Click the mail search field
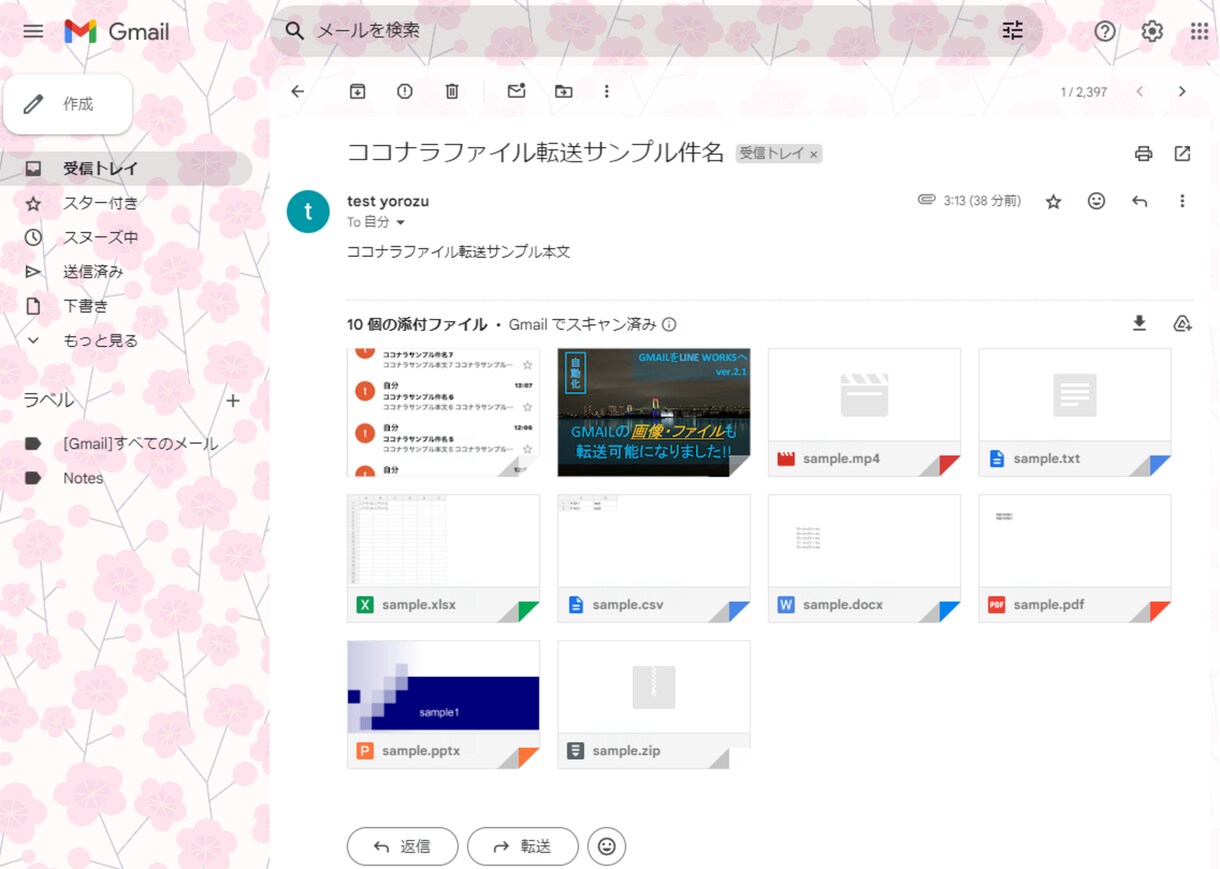The width and height of the screenshot is (1220, 869). (x=655, y=31)
